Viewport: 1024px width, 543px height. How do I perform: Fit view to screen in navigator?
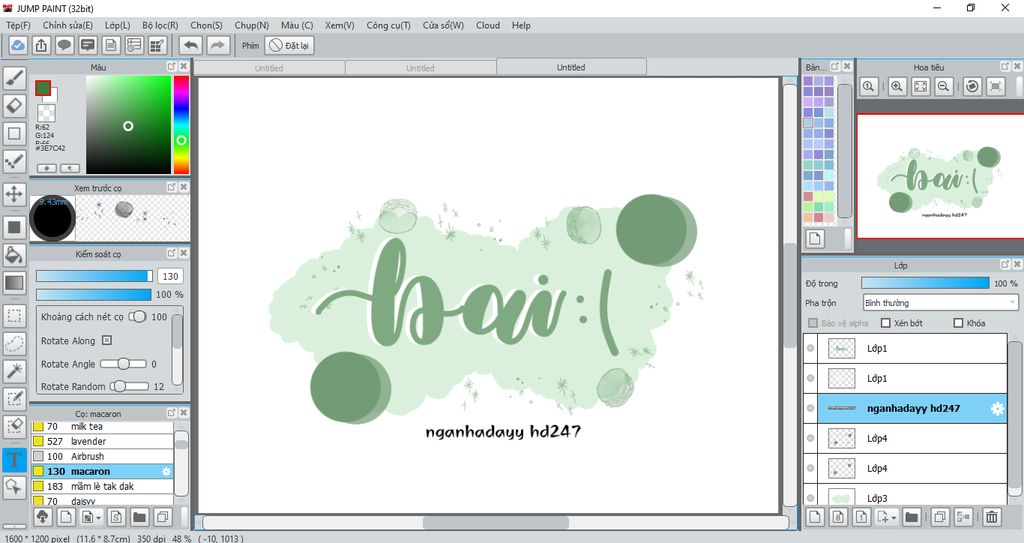click(920, 86)
